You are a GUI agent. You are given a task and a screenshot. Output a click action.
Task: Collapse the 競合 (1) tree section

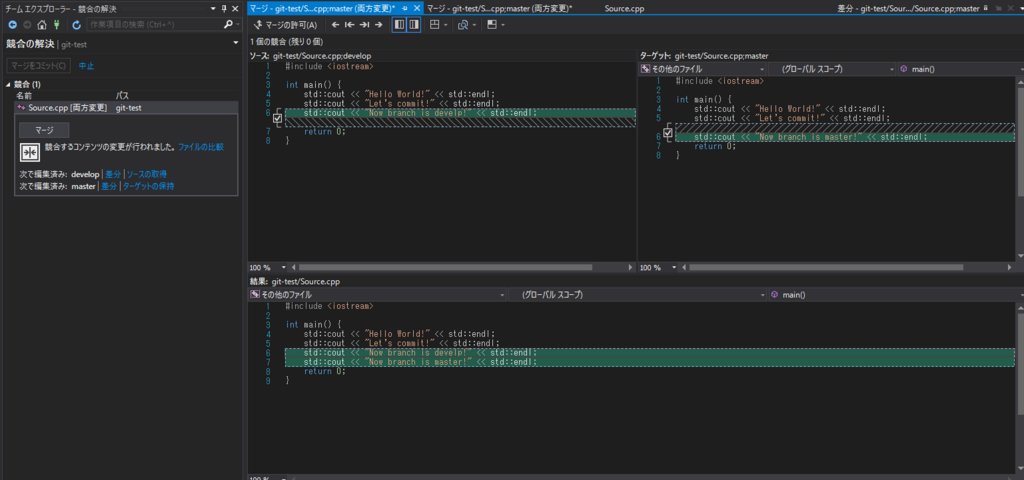point(9,84)
